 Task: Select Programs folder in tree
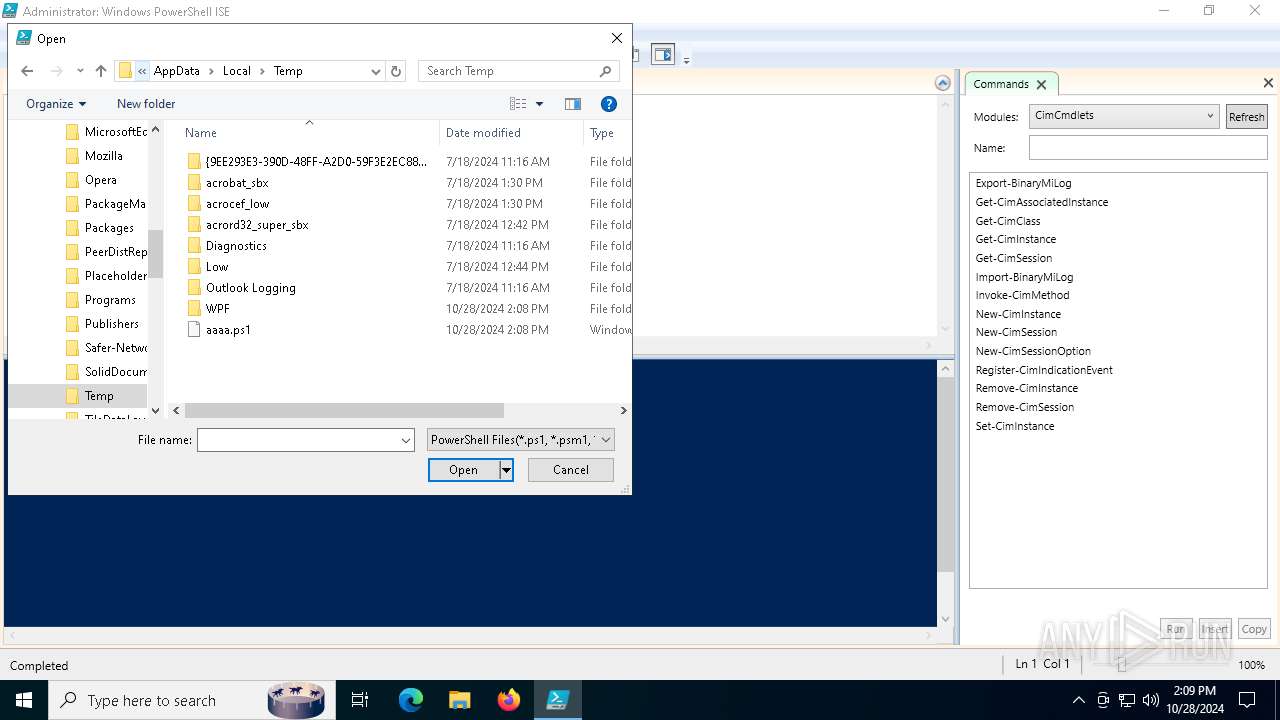100,300
